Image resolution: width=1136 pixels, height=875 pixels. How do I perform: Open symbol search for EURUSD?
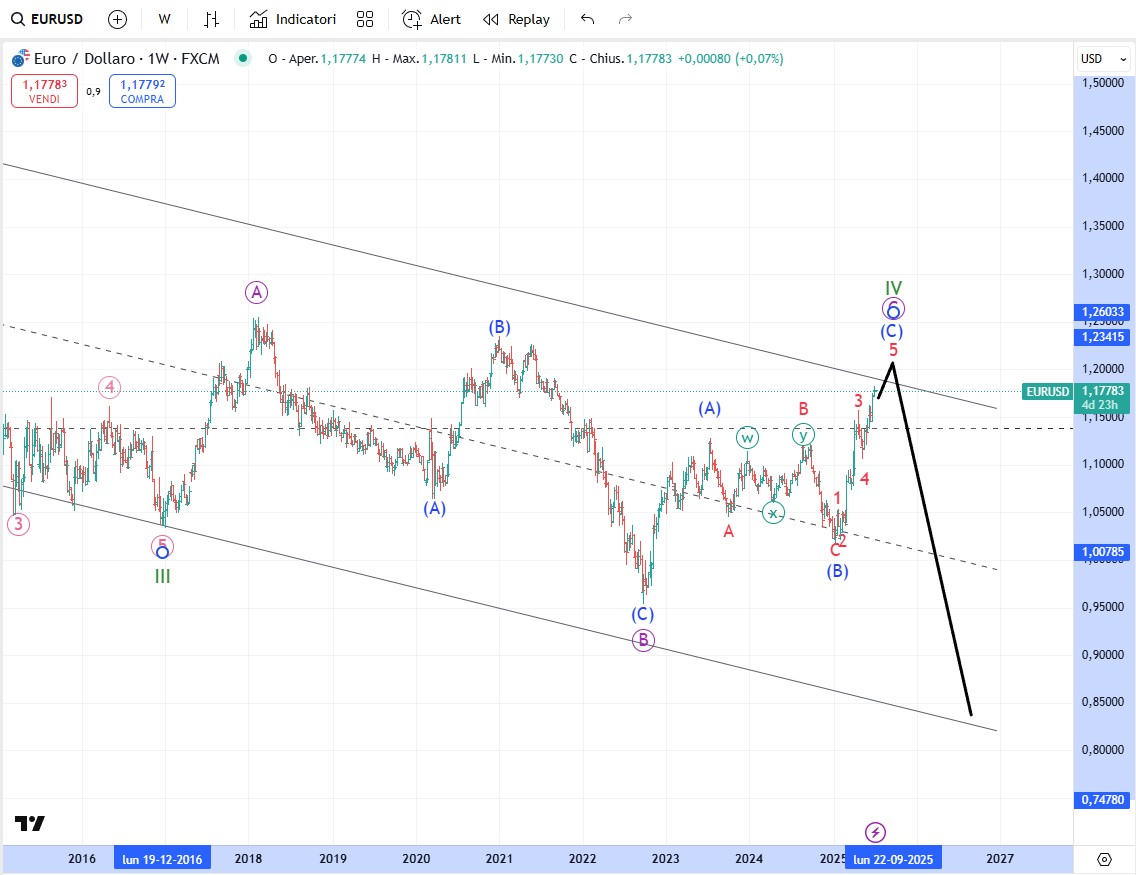(x=47, y=20)
